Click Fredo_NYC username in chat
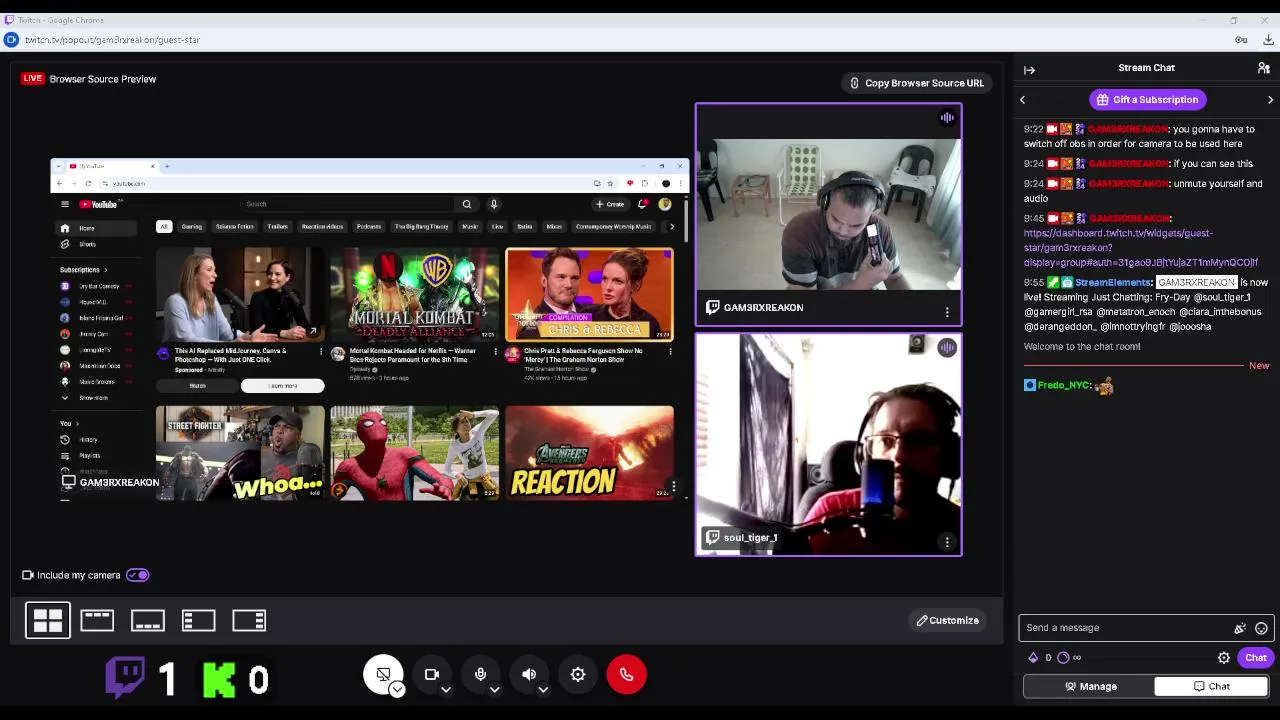This screenshot has height=720, width=1280. tap(1063, 386)
